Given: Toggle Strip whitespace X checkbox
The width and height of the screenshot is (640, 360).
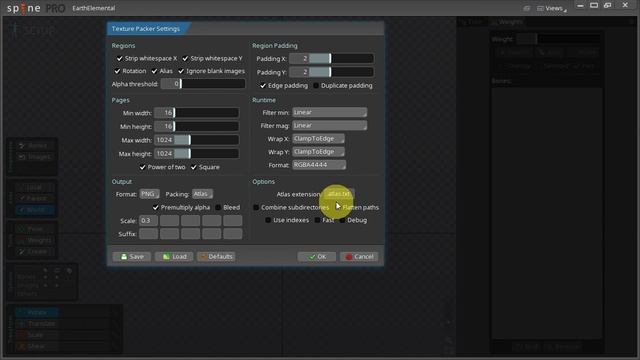Looking at the screenshot, I should click(120, 58).
